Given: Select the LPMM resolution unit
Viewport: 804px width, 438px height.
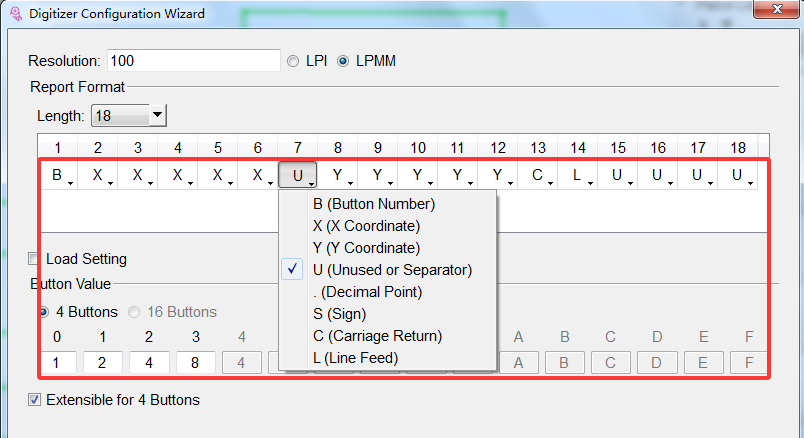Looking at the screenshot, I should (x=343, y=61).
